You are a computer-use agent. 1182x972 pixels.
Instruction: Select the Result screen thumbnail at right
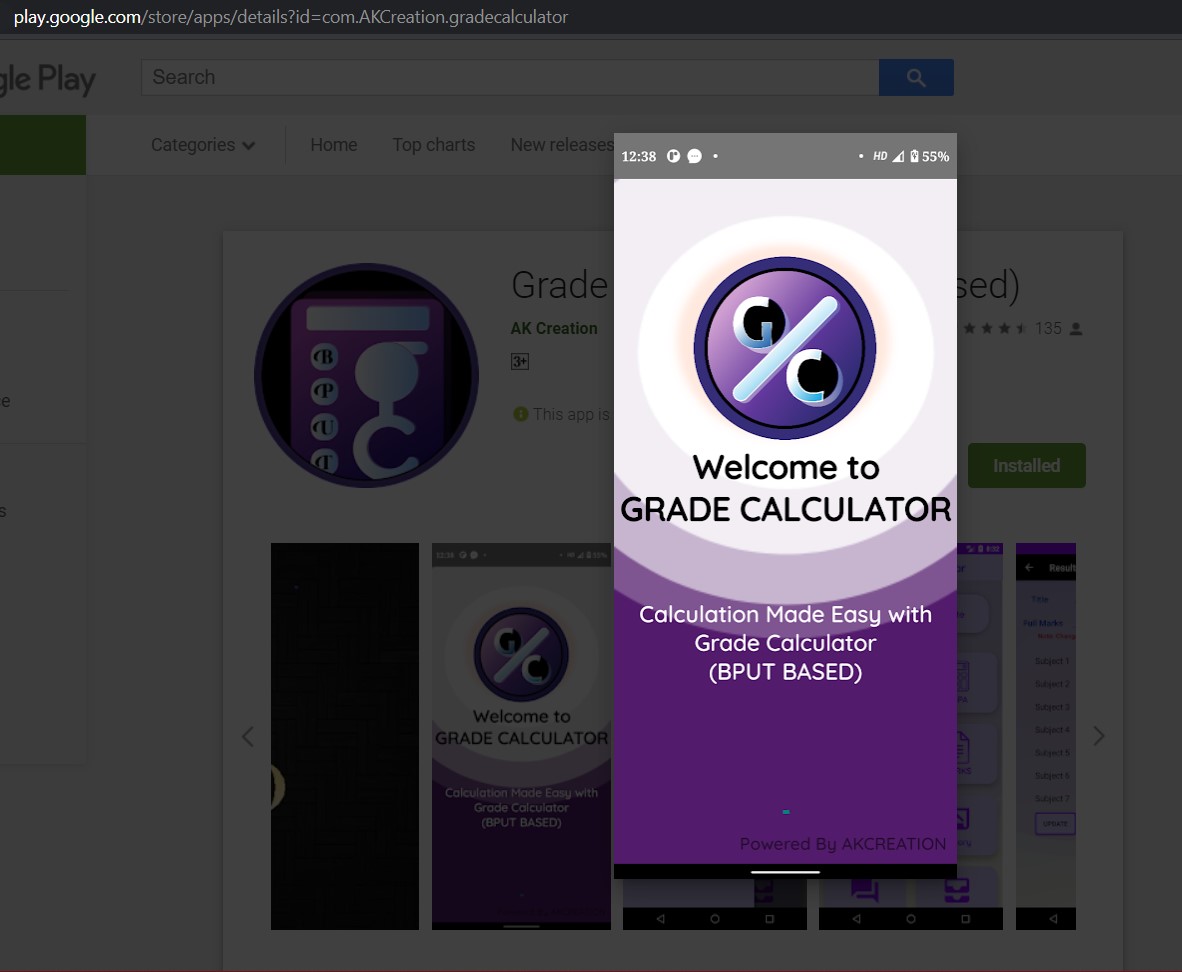[x=1046, y=736]
